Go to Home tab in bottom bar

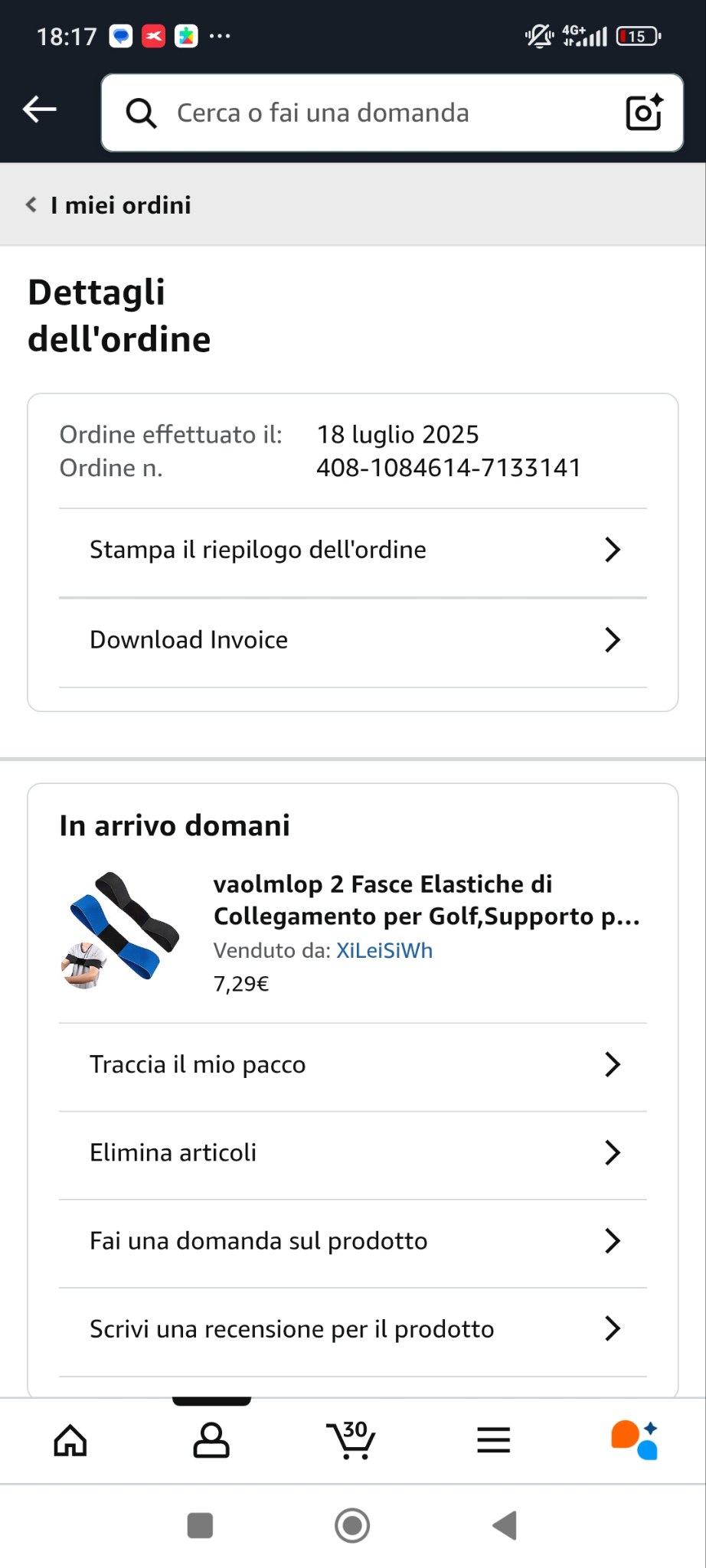(70, 1441)
